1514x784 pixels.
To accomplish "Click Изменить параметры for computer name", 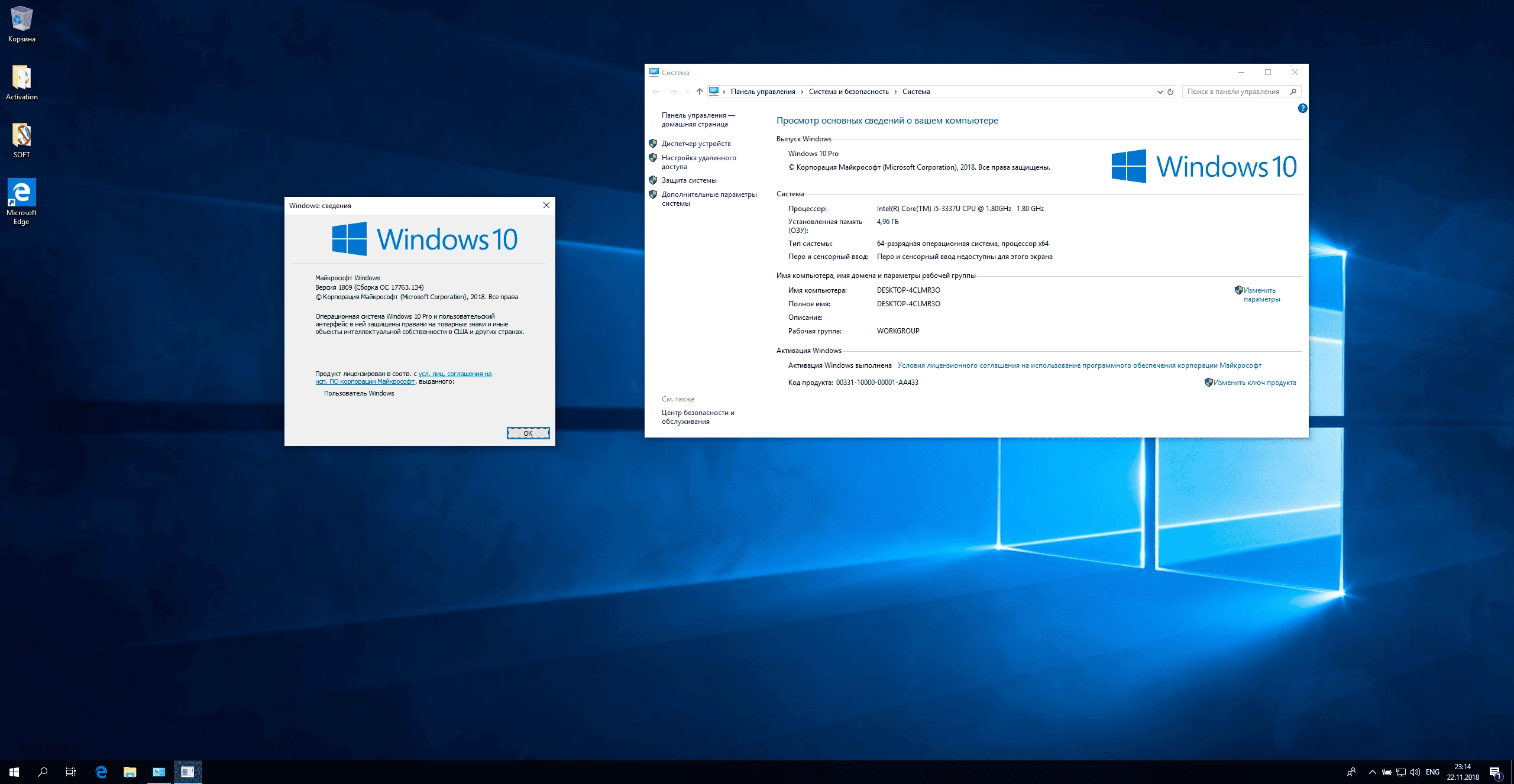I will coord(1261,294).
